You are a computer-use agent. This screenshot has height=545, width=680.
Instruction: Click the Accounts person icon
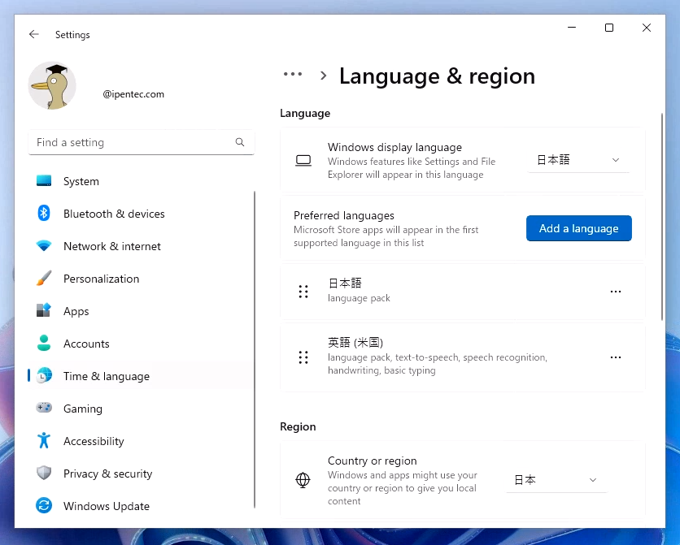click(x=44, y=343)
